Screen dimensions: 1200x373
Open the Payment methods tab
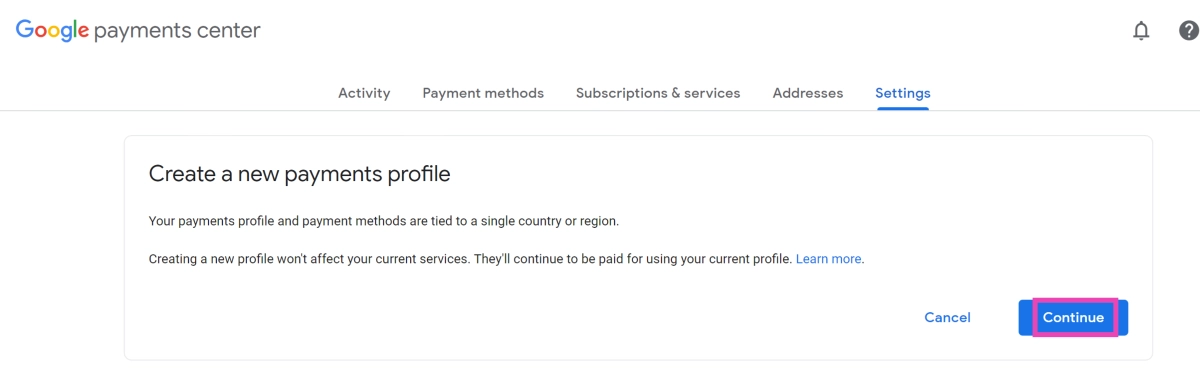483,93
